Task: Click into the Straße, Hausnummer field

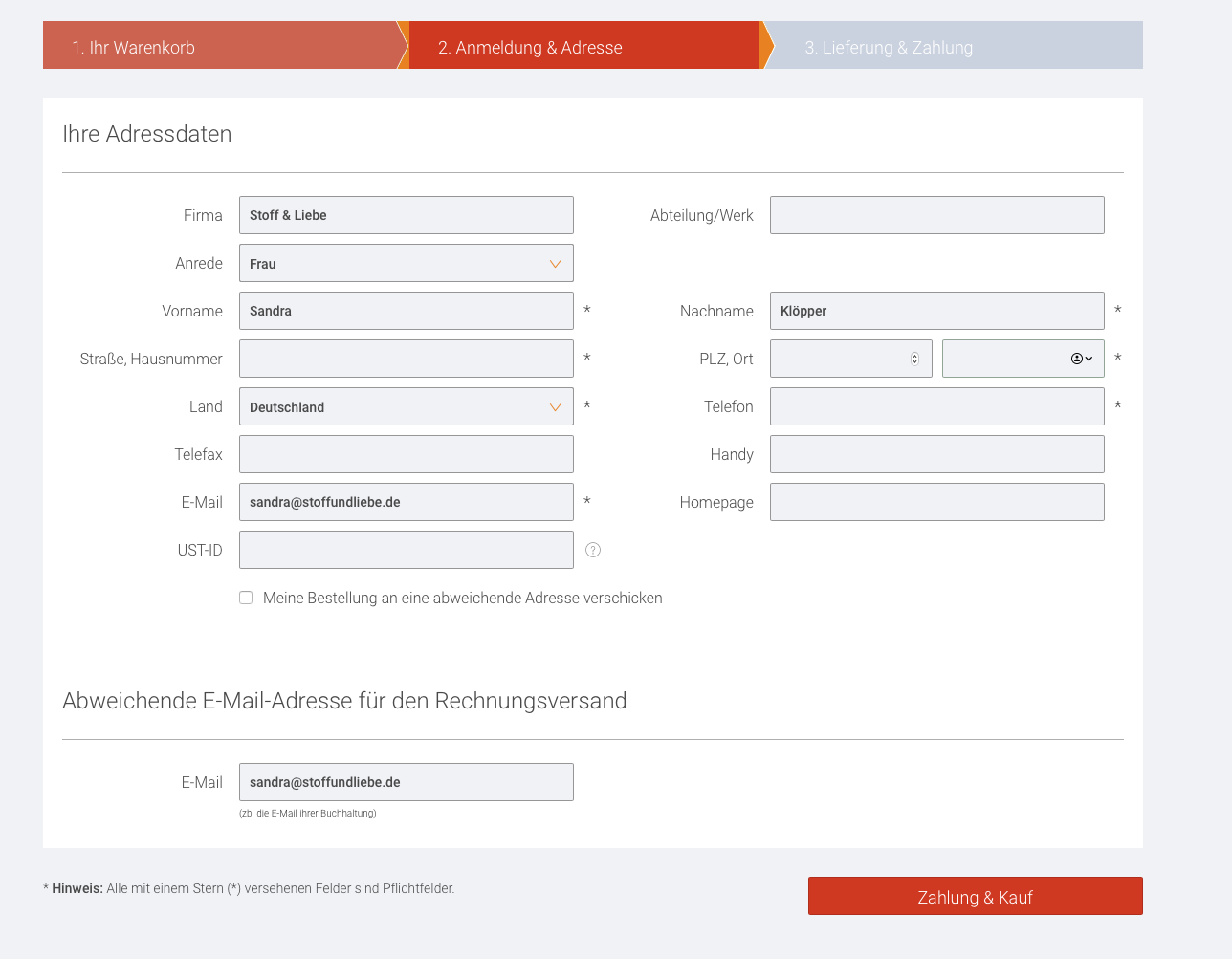Action: pyautogui.click(x=406, y=359)
